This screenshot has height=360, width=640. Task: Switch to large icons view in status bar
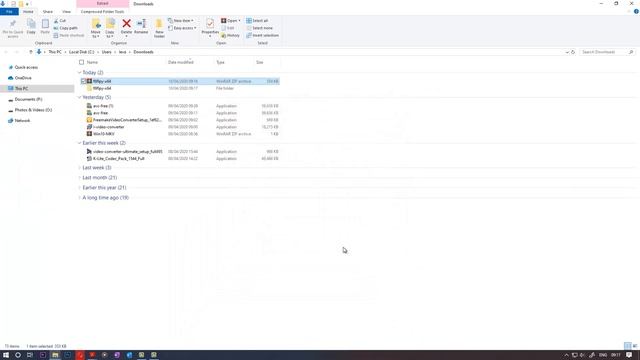point(634,346)
